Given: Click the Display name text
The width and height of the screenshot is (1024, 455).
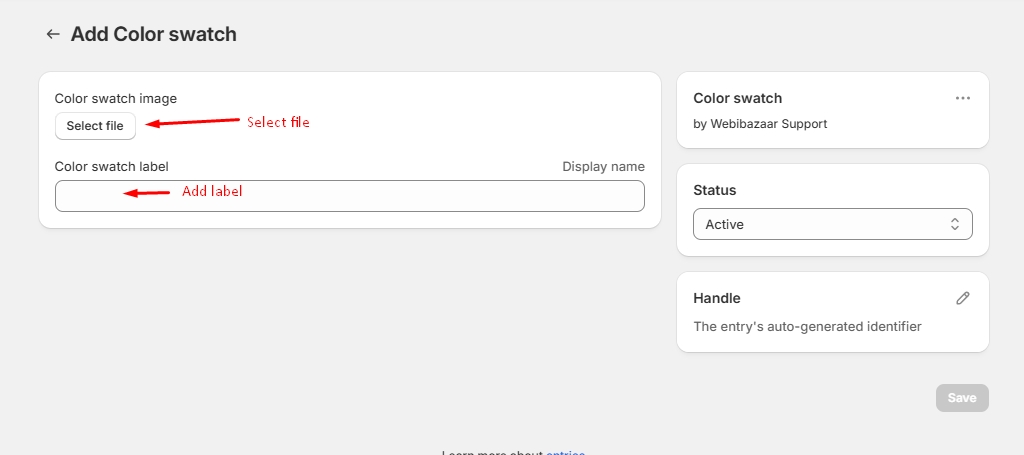Looking at the screenshot, I should (603, 167).
